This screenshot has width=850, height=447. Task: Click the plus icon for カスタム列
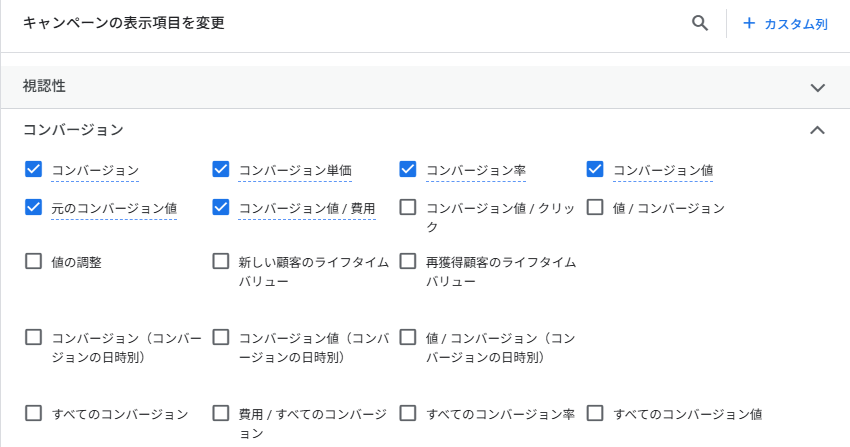click(x=749, y=23)
